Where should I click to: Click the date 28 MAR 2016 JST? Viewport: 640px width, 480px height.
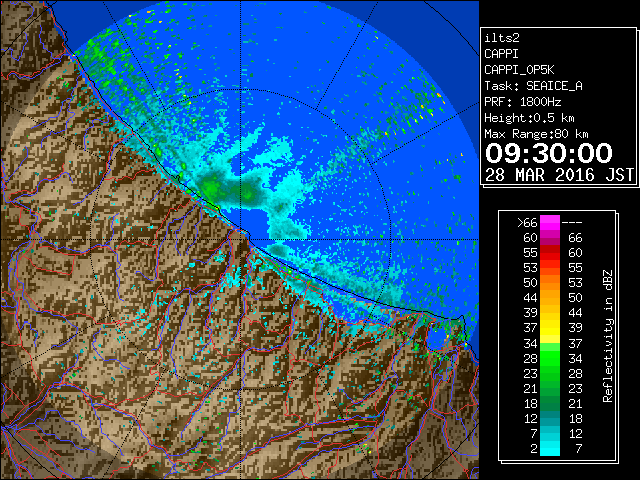click(x=559, y=175)
